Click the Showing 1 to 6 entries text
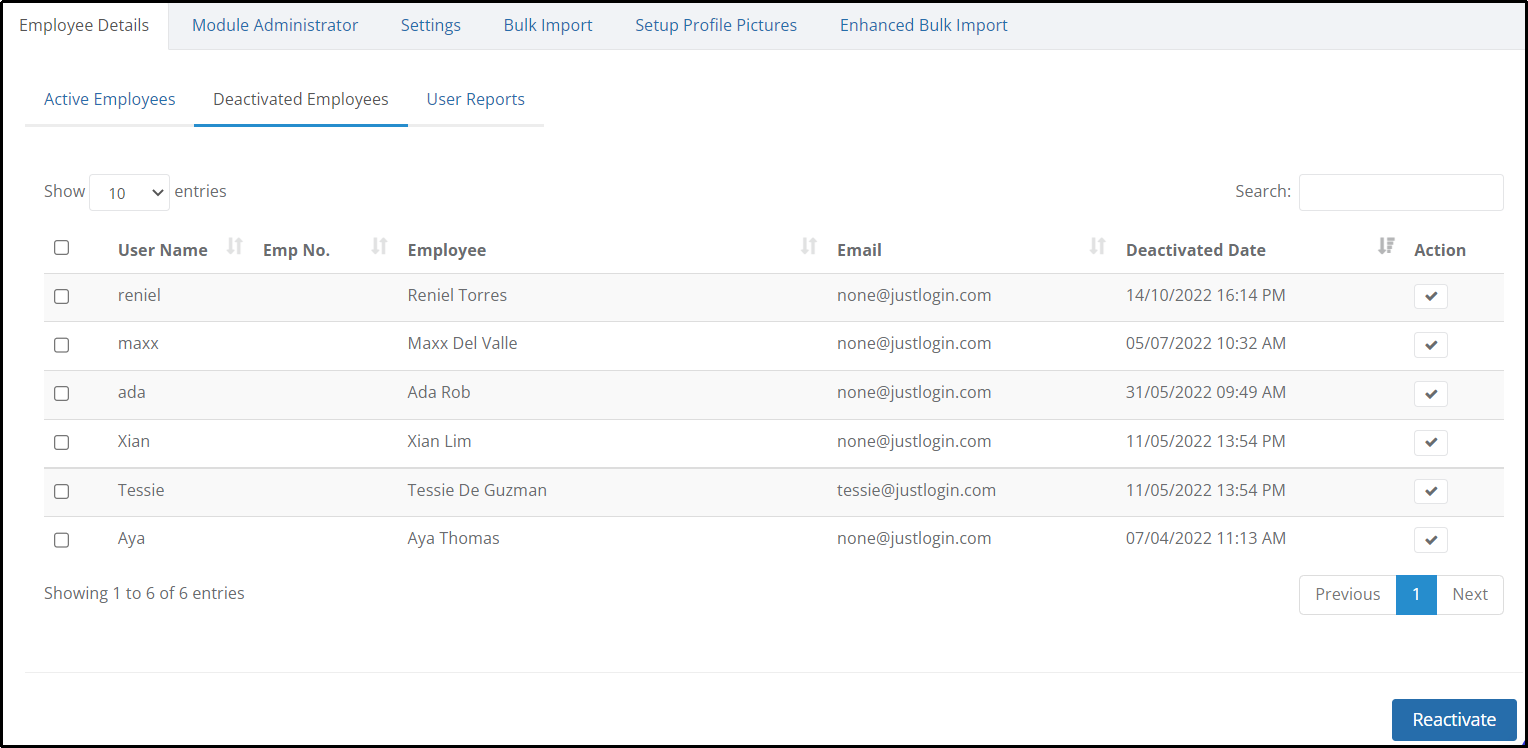Viewport: 1528px width, 748px height. pos(144,593)
